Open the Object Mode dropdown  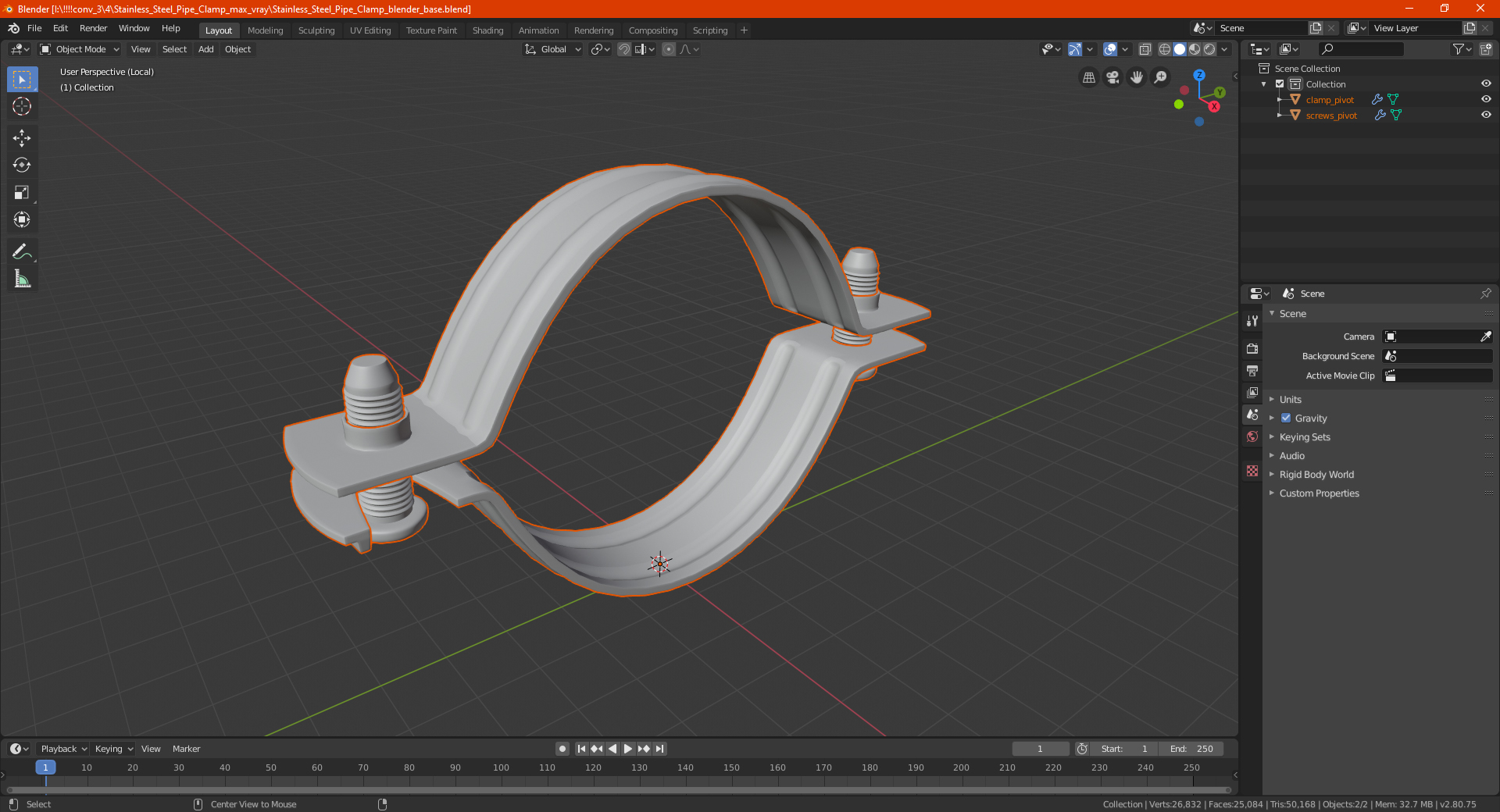[80, 49]
